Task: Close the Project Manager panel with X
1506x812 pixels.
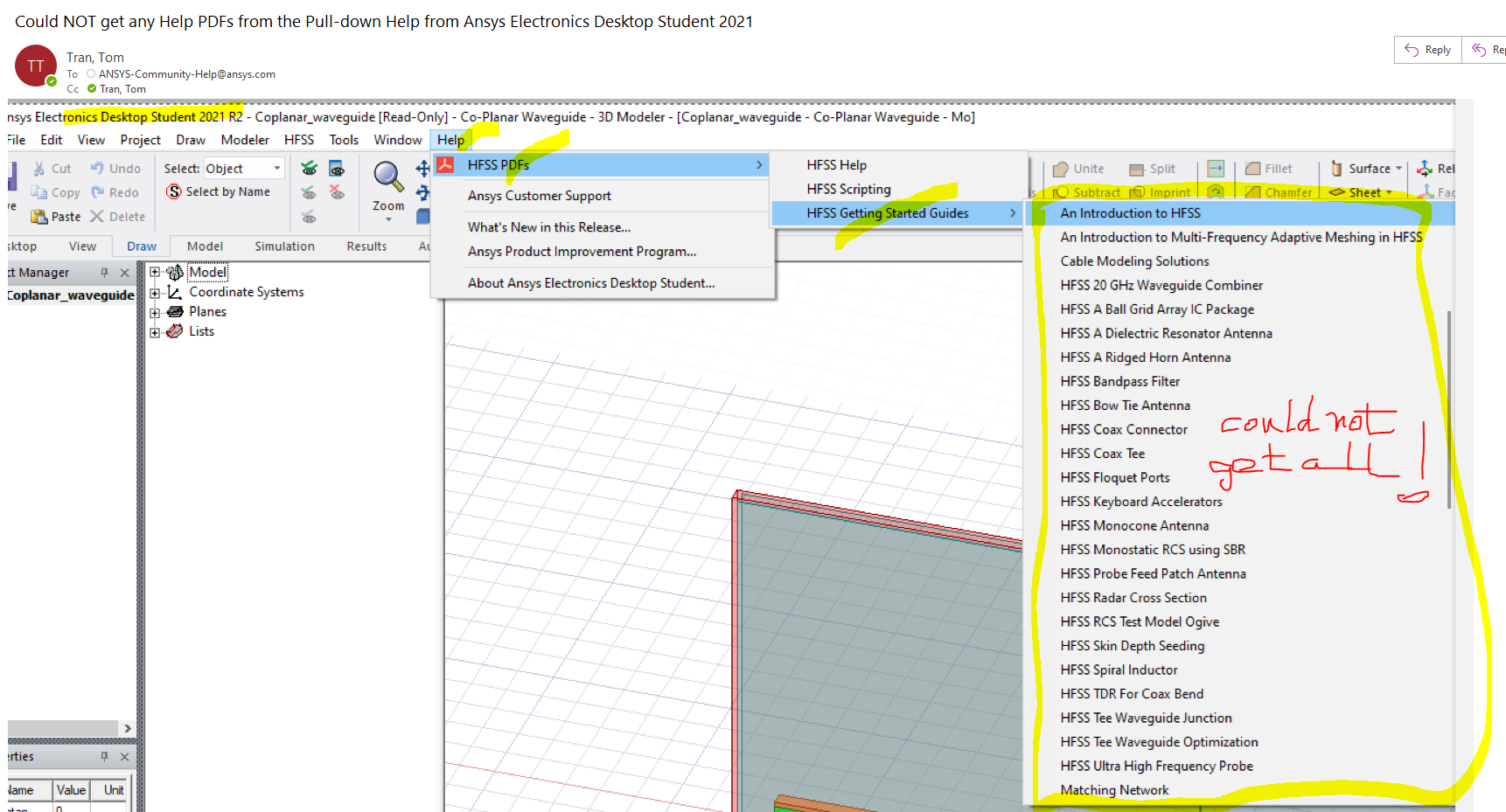Action: tap(124, 273)
